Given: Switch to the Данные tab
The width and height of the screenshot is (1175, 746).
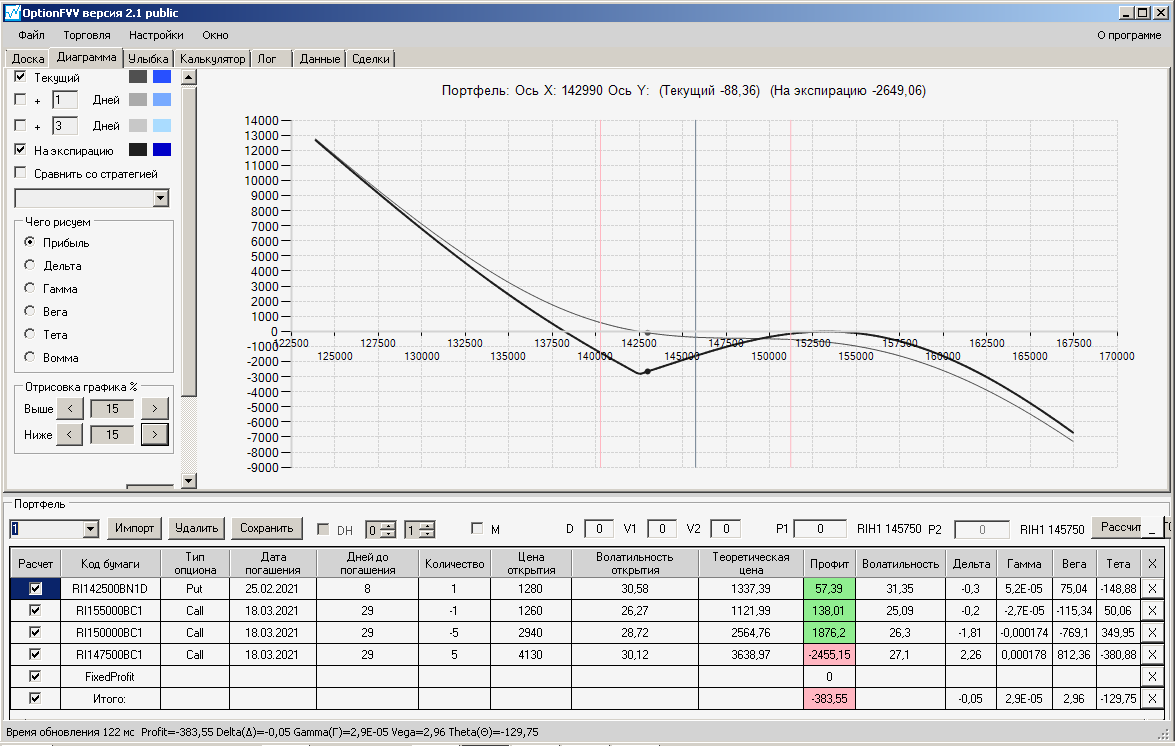Looking at the screenshot, I should [320, 58].
